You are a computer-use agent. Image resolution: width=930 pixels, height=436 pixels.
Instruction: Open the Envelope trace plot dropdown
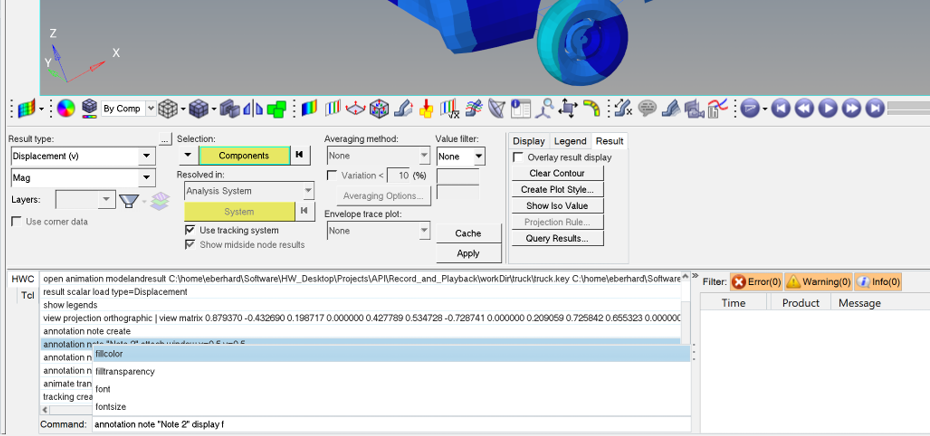[x=424, y=231]
